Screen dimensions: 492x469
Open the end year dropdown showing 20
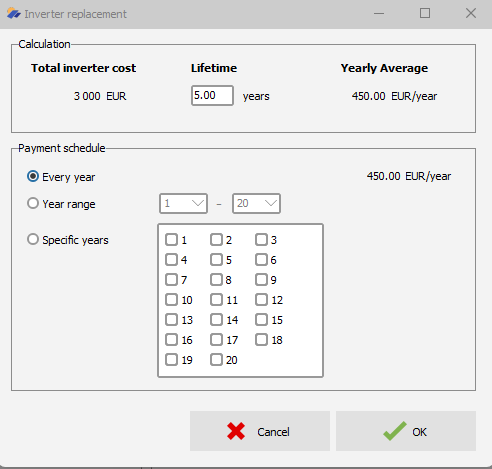coord(256,203)
